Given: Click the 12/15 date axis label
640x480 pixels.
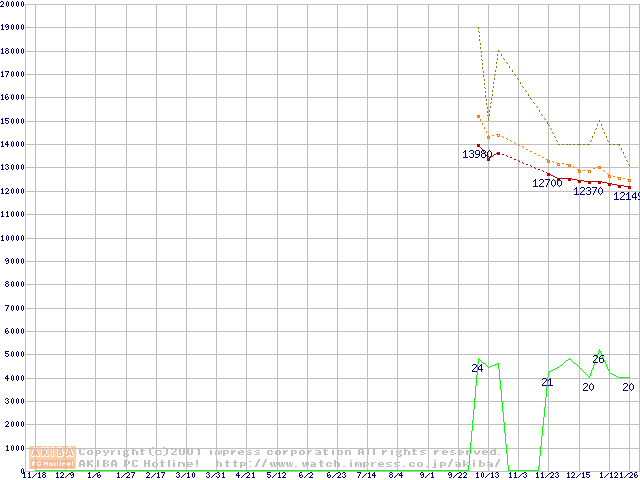Looking at the screenshot, I should [577, 475].
